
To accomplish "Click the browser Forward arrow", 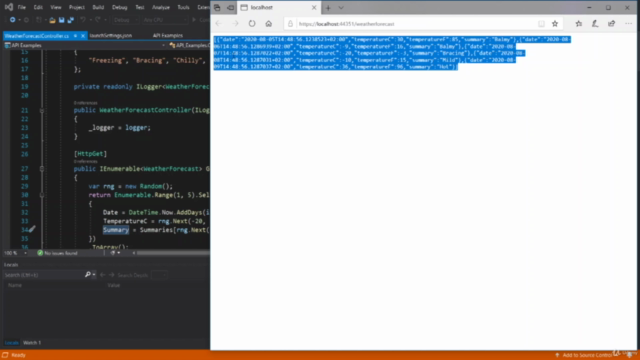I will click(x=235, y=24).
